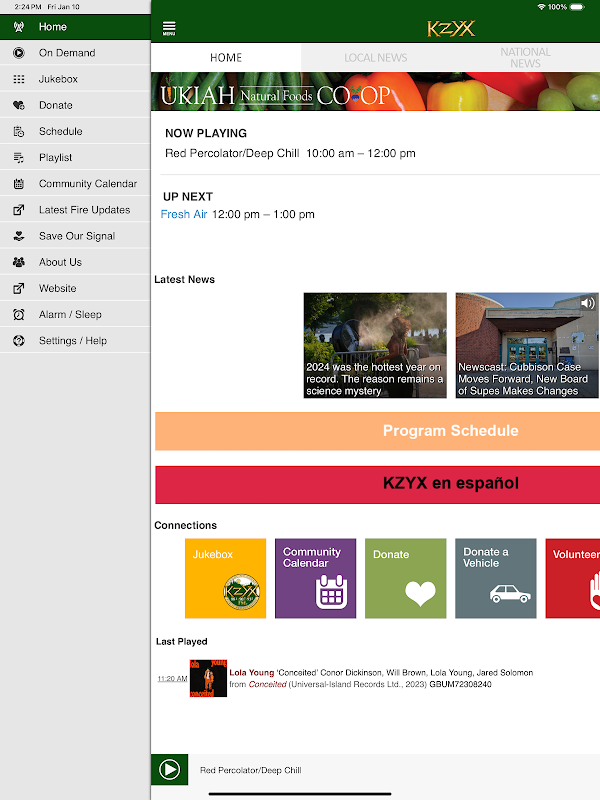Tap the Community Calendar icon in sidebar
600x800 pixels.
[x=19, y=184]
